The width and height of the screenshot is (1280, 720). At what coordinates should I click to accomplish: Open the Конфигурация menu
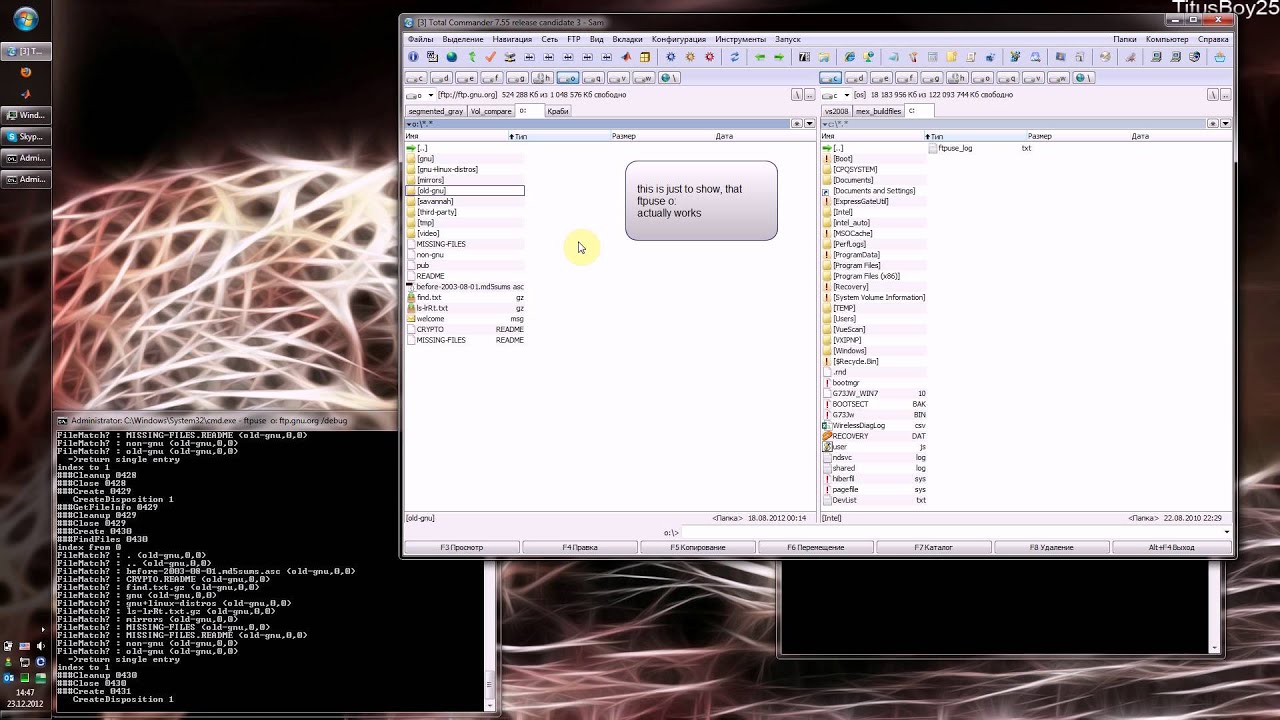(679, 39)
